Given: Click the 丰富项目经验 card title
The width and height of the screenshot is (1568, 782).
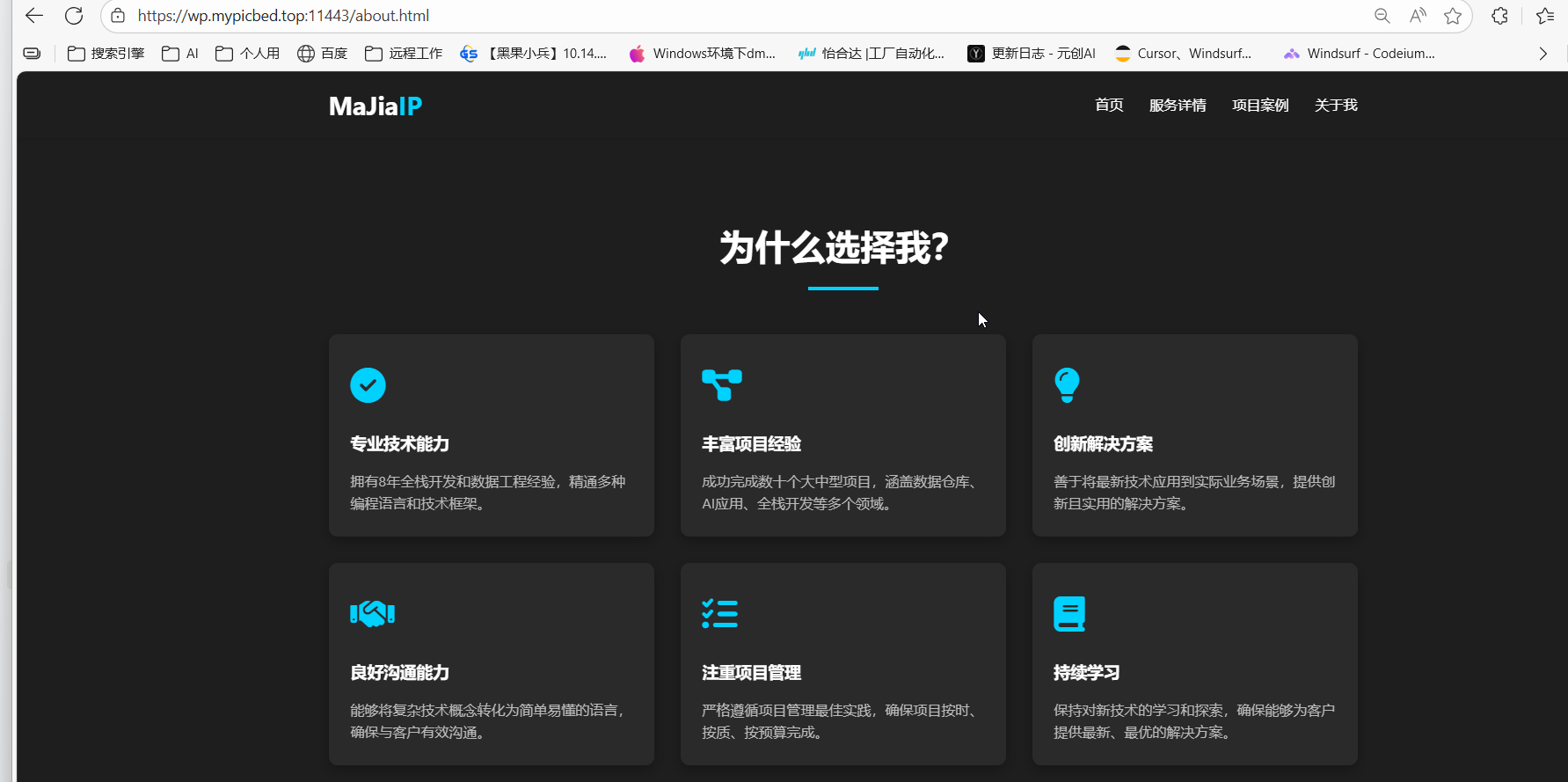Looking at the screenshot, I should [x=751, y=444].
